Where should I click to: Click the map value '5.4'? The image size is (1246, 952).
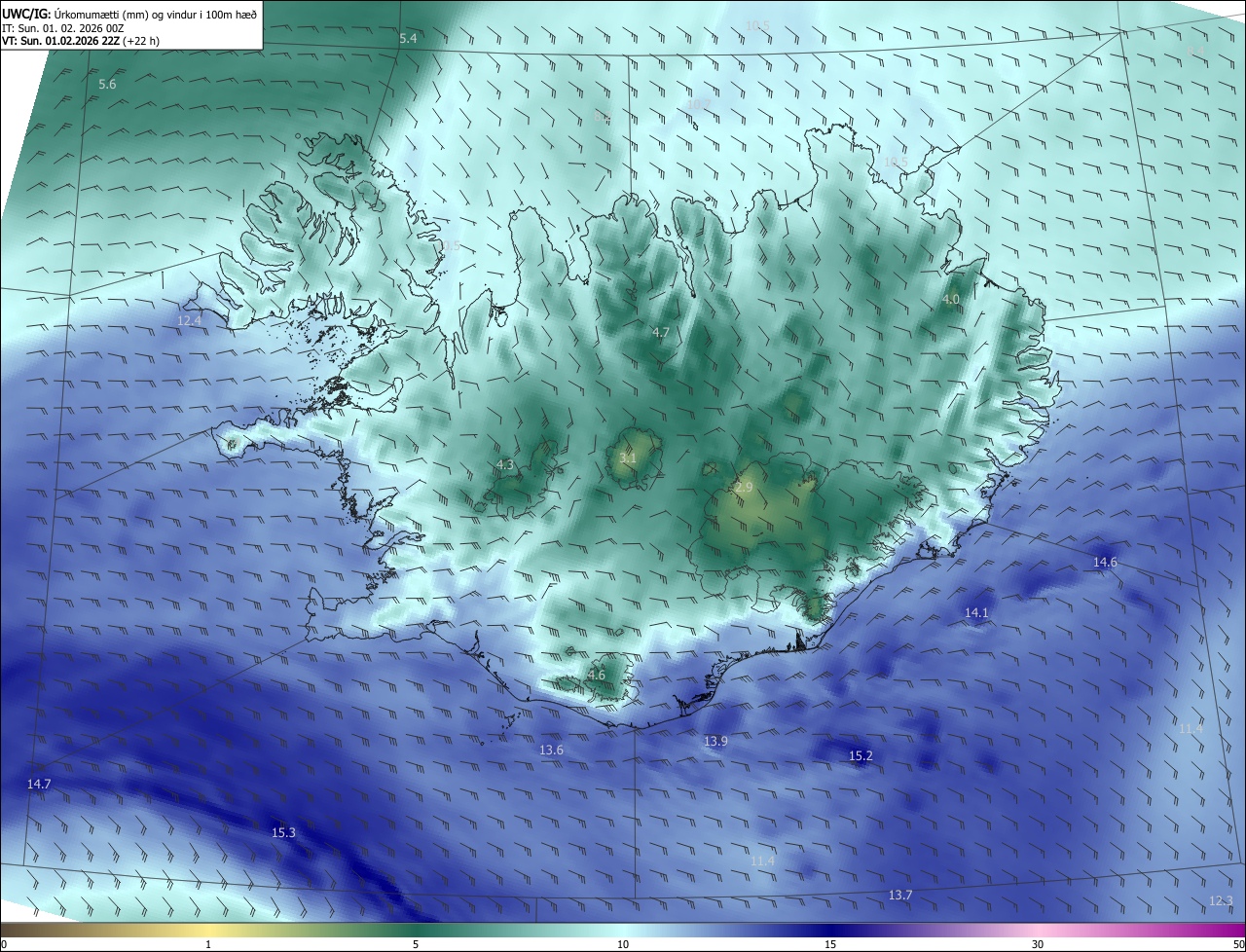tap(408, 38)
